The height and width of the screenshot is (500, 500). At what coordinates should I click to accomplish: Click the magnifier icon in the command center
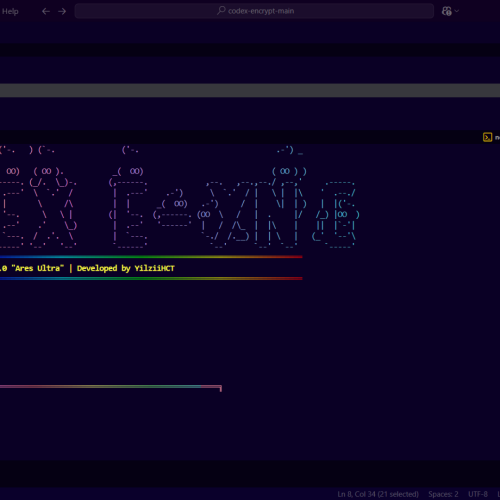pyautogui.click(x=221, y=11)
